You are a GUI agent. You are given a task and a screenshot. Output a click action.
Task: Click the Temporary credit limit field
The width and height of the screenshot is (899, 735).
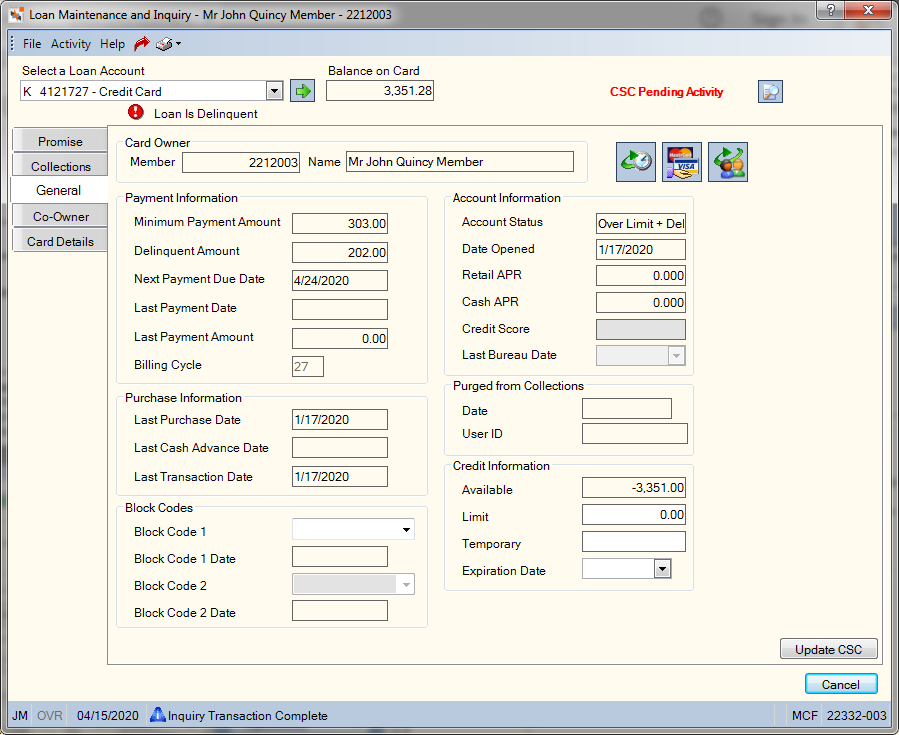(x=634, y=542)
